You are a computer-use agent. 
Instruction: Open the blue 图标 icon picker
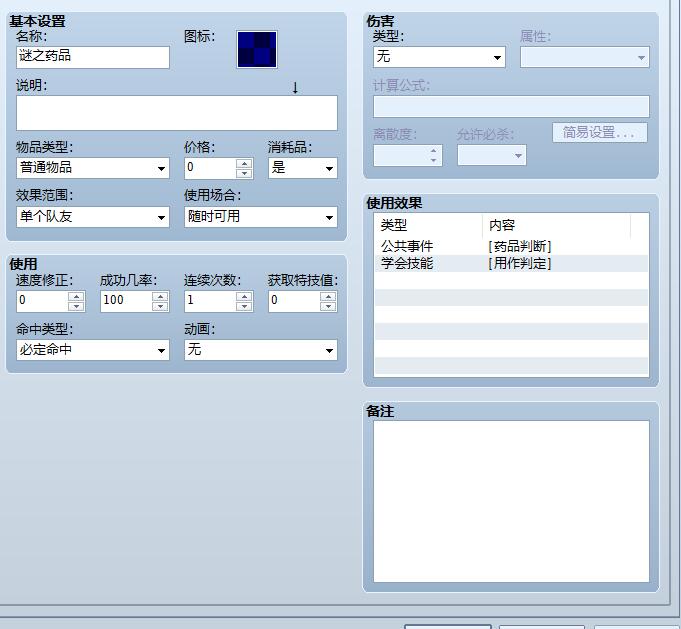pyautogui.click(x=257, y=49)
